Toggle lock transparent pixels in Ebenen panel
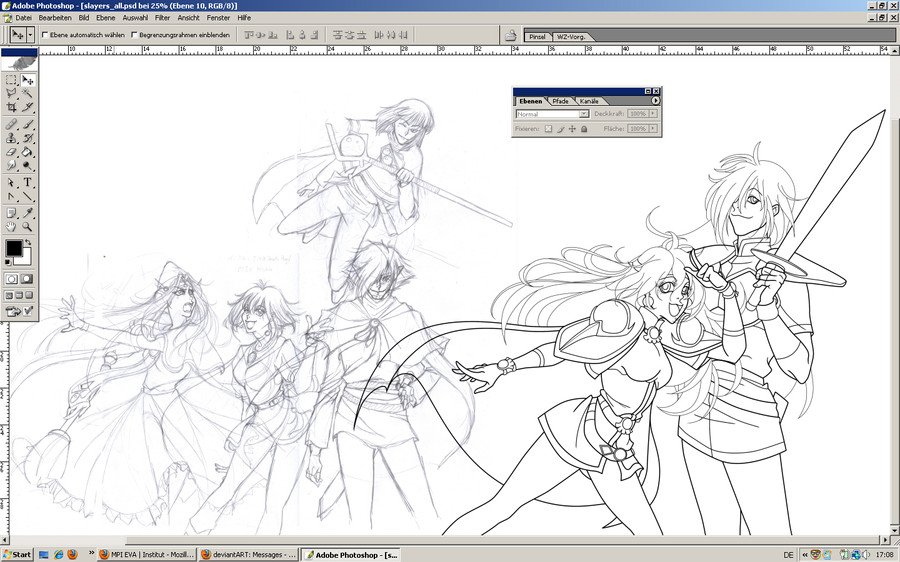The height and width of the screenshot is (562, 900). pos(548,129)
